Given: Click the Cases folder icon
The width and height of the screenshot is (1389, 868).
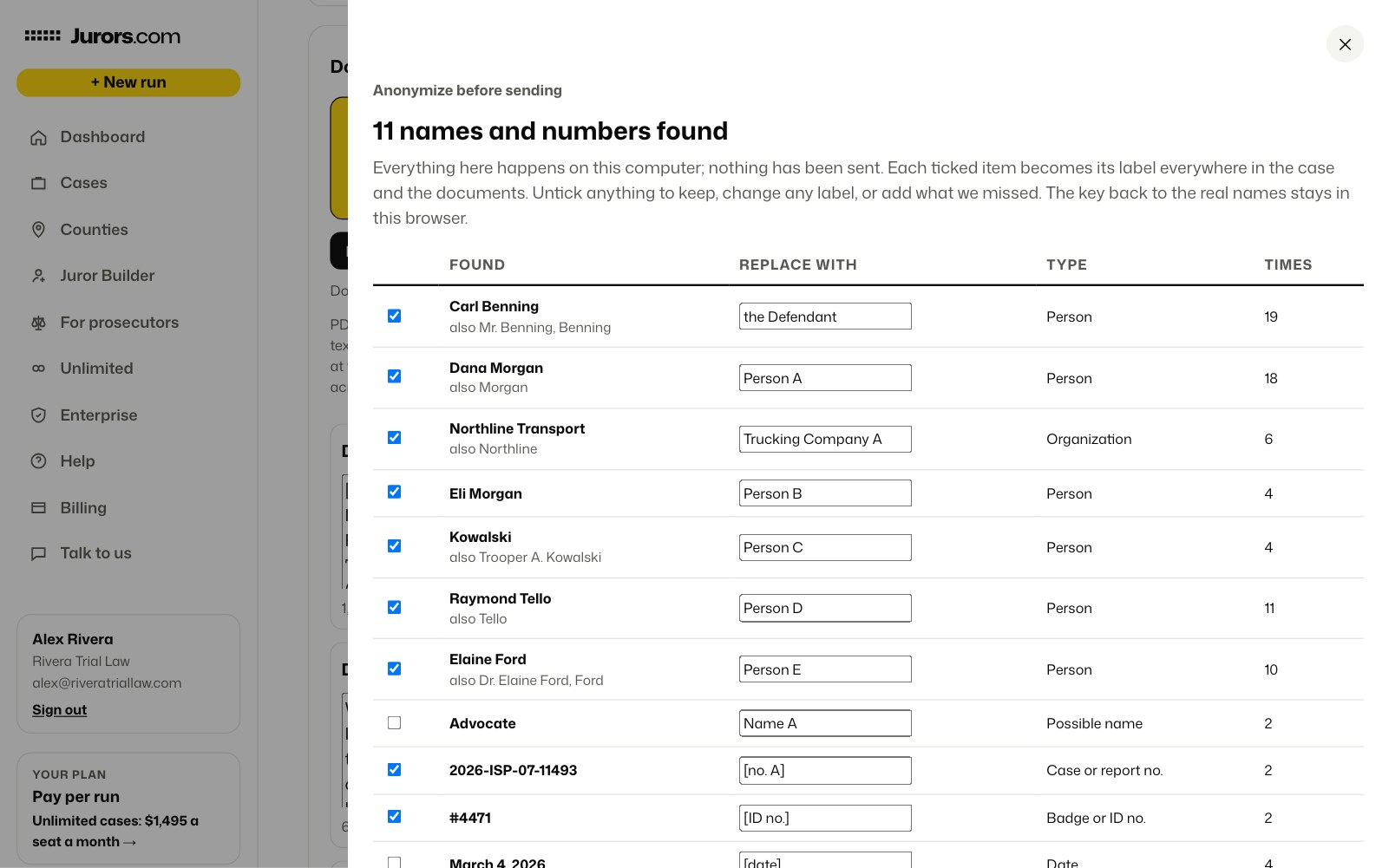Looking at the screenshot, I should (38, 183).
